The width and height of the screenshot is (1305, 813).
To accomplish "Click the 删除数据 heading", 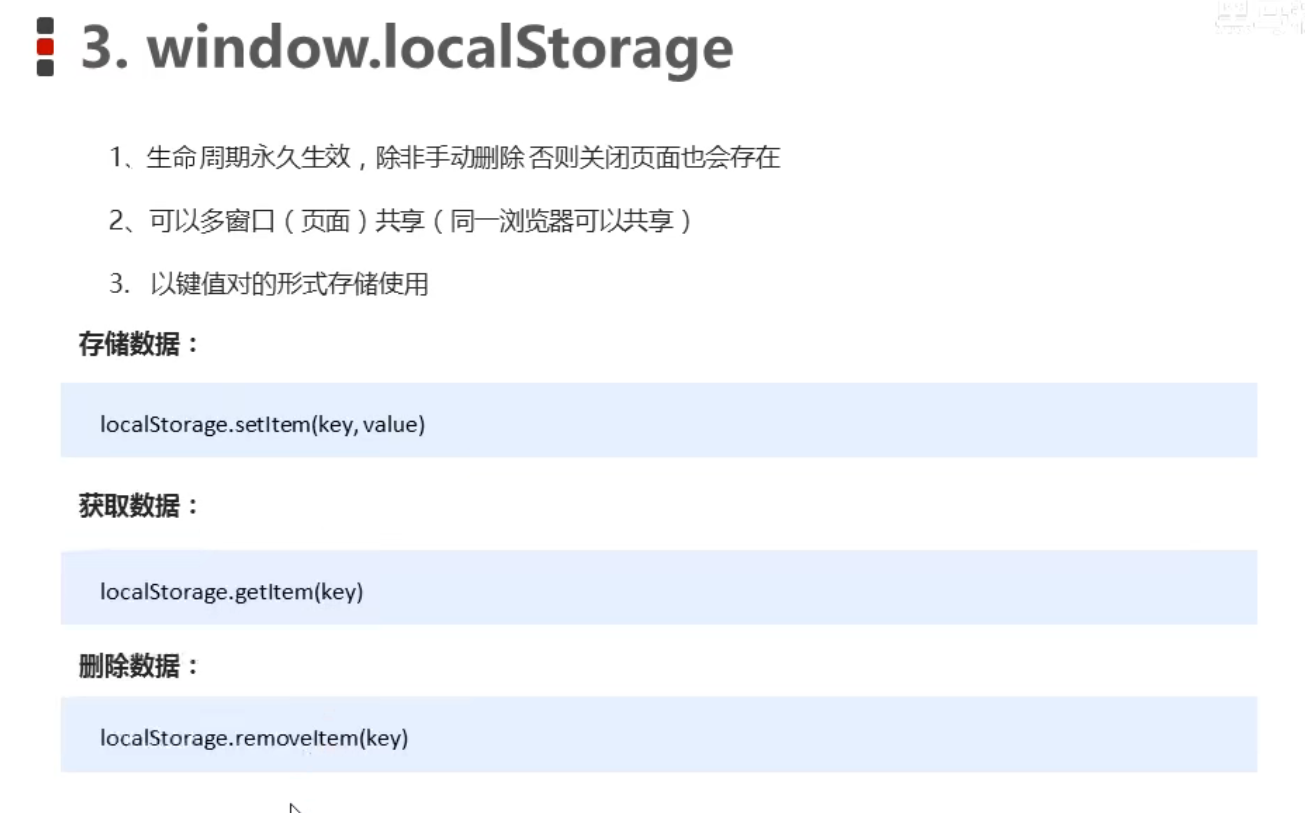I will tap(140, 666).
